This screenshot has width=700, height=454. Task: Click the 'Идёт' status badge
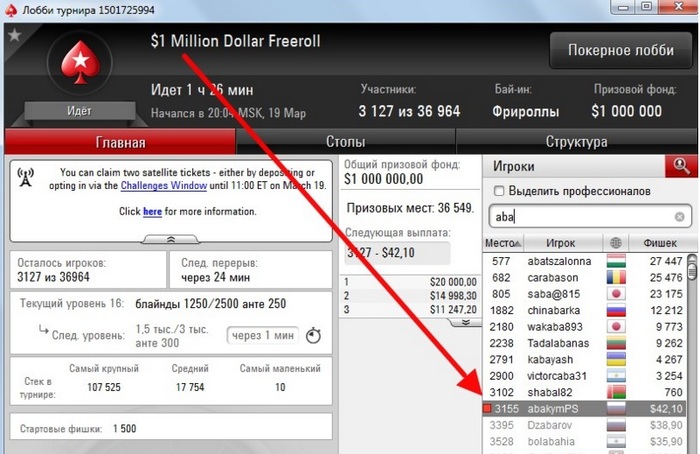79,111
